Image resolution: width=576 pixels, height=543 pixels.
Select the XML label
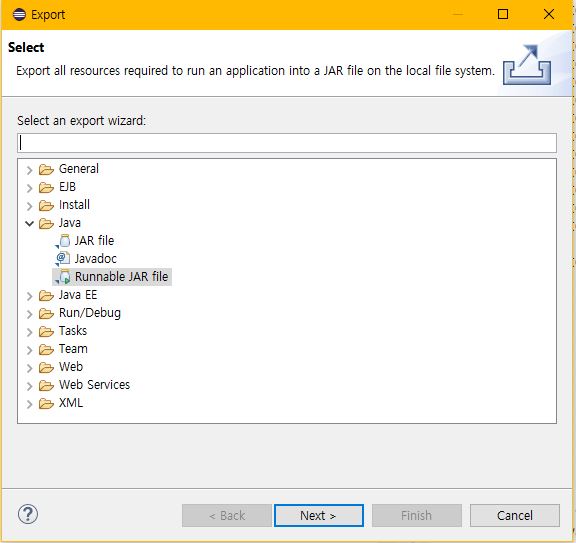pos(71,403)
